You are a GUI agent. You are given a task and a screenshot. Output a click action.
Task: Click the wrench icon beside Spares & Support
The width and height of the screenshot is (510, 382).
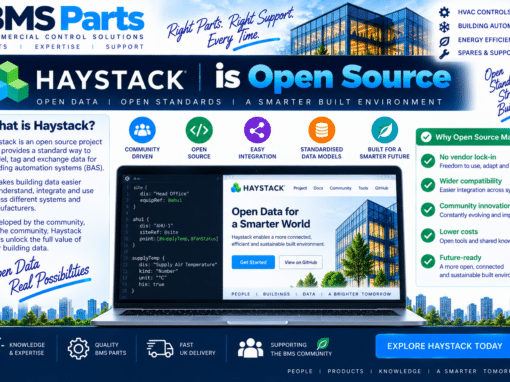pos(444,53)
